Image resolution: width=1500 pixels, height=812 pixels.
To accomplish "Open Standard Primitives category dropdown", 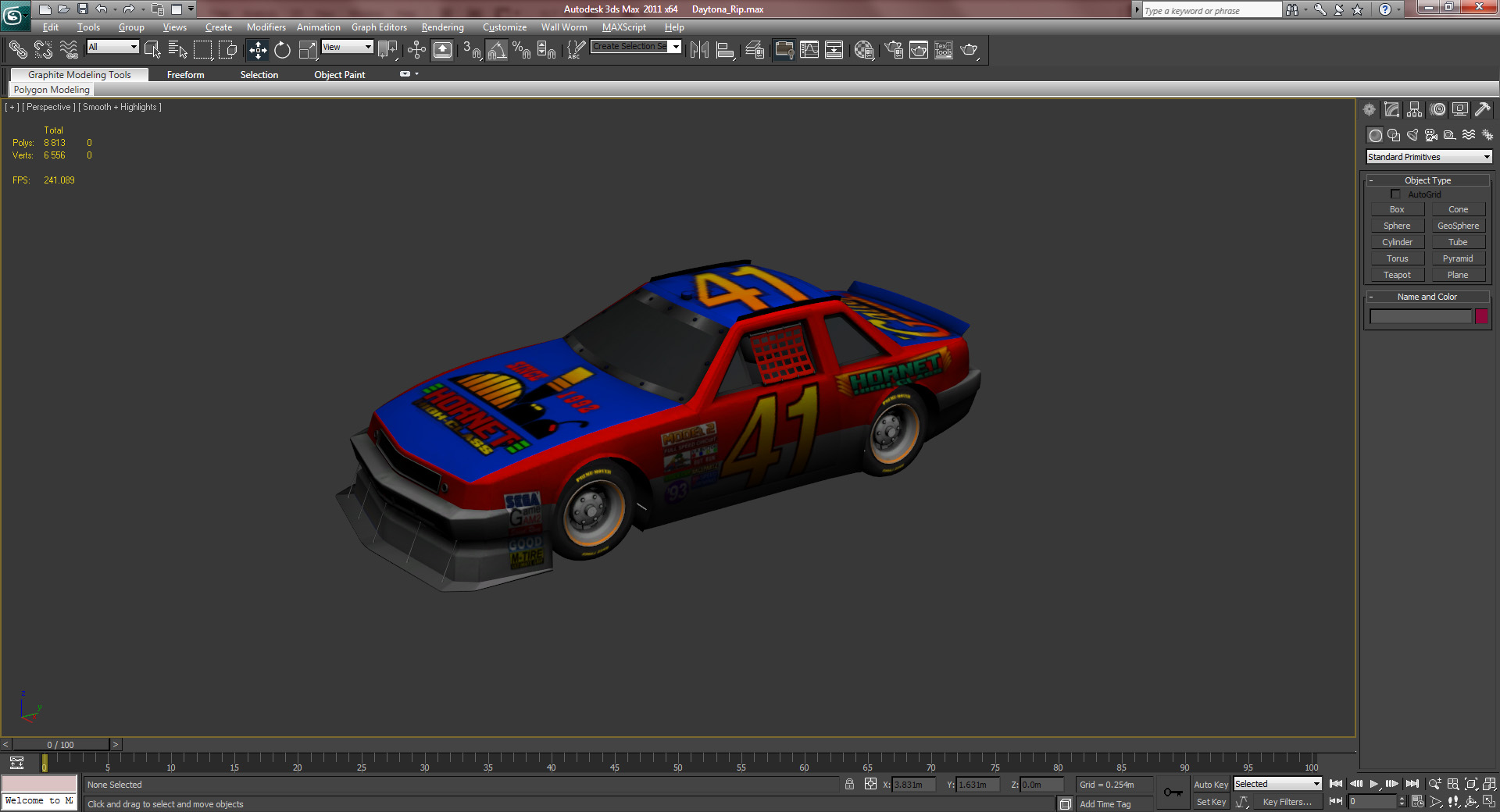I will pos(1429,157).
